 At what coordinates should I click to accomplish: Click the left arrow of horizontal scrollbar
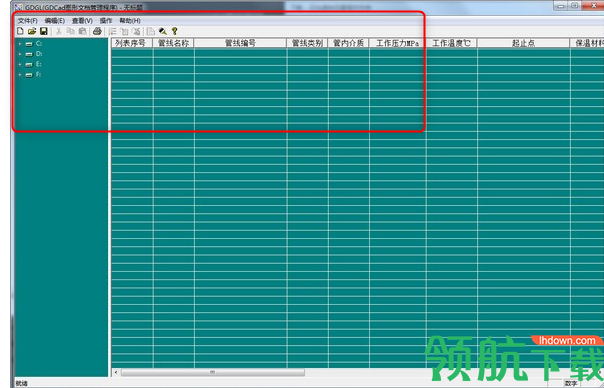116,372
